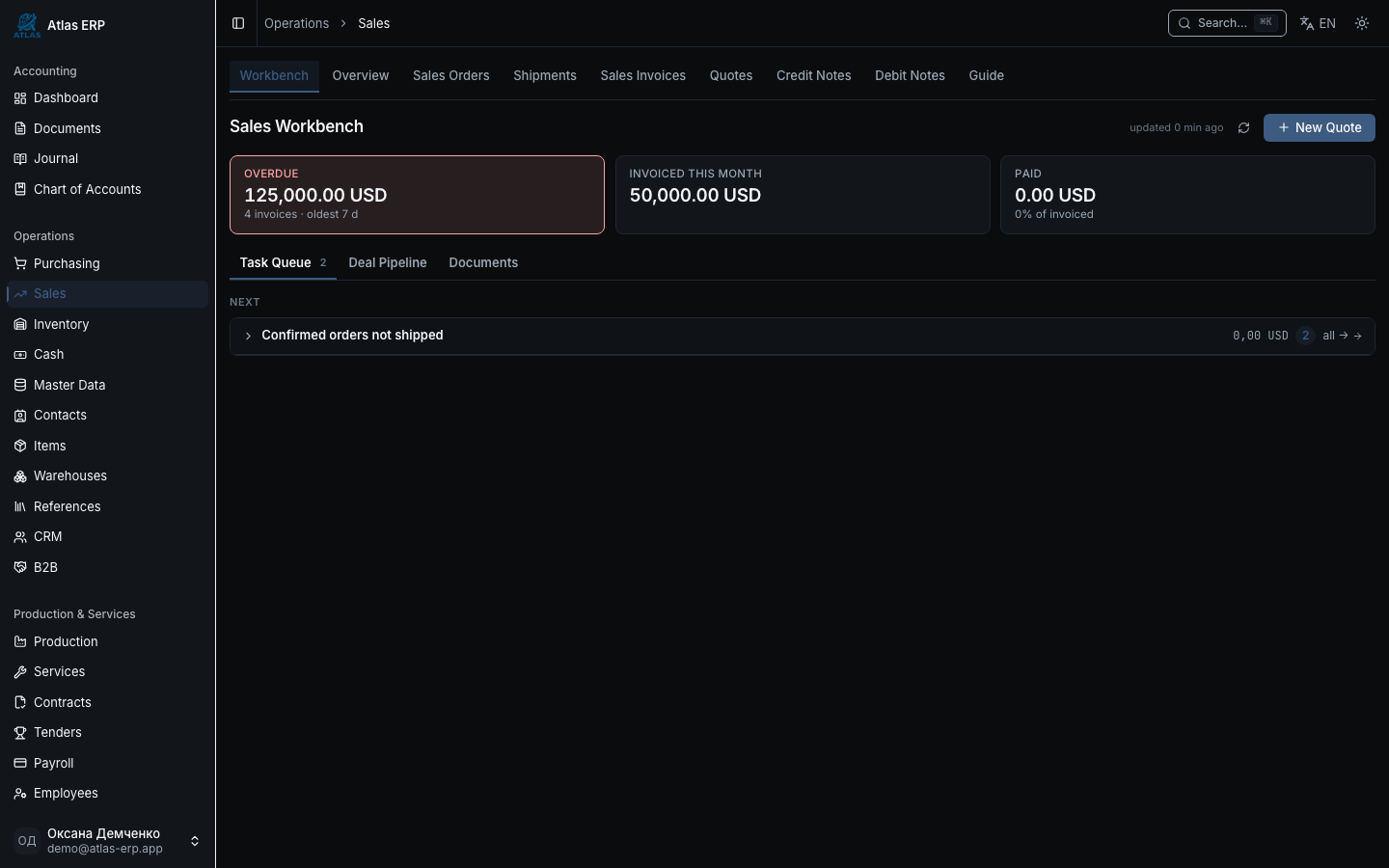This screenshot has height=868, width=1389.
Task: Navigate to Operations breadcrumb
Action: click(297, 23)
